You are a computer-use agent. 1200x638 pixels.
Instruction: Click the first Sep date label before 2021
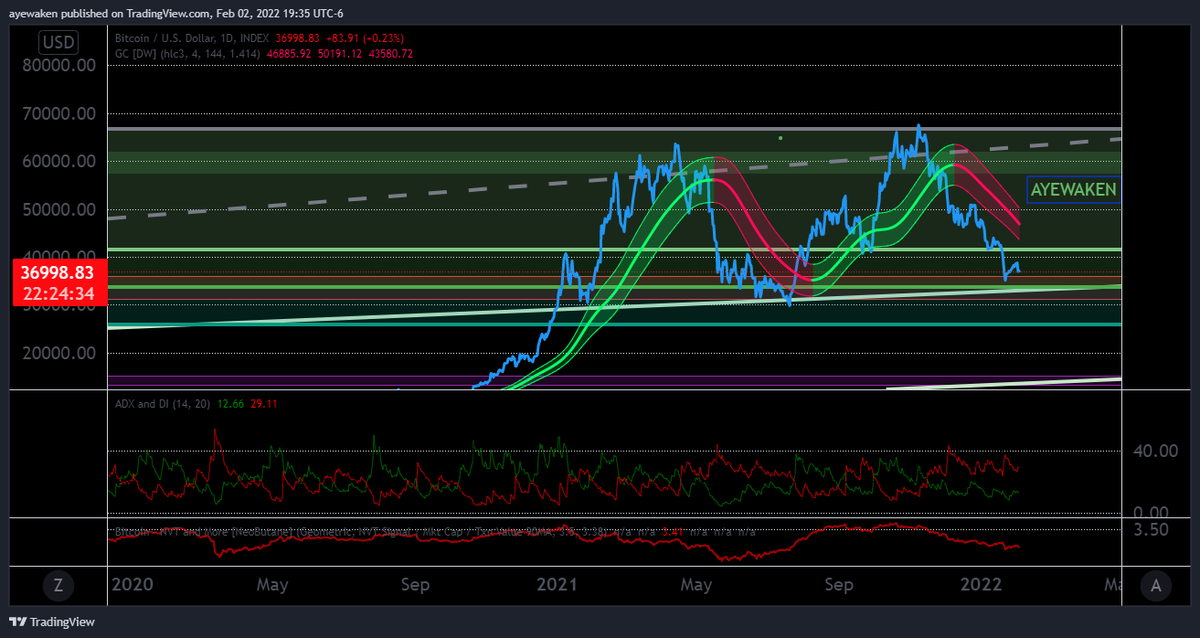[417, 586]
